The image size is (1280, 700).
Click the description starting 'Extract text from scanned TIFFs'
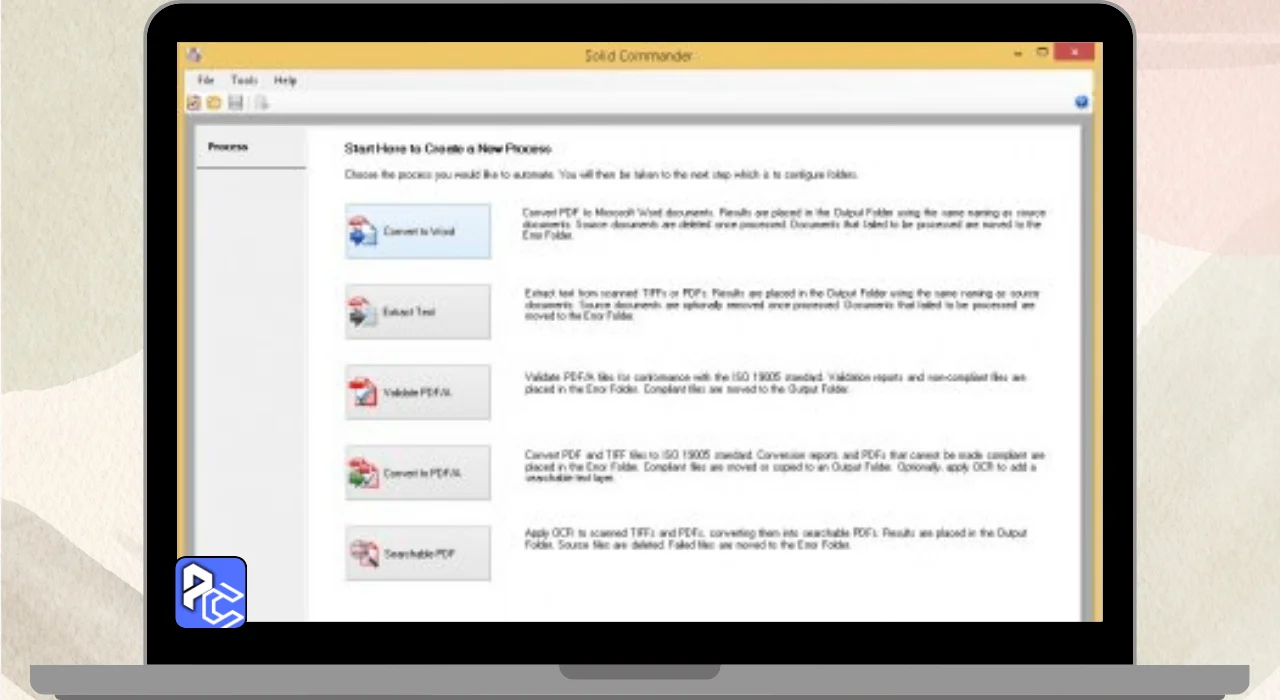pos(782,305)
